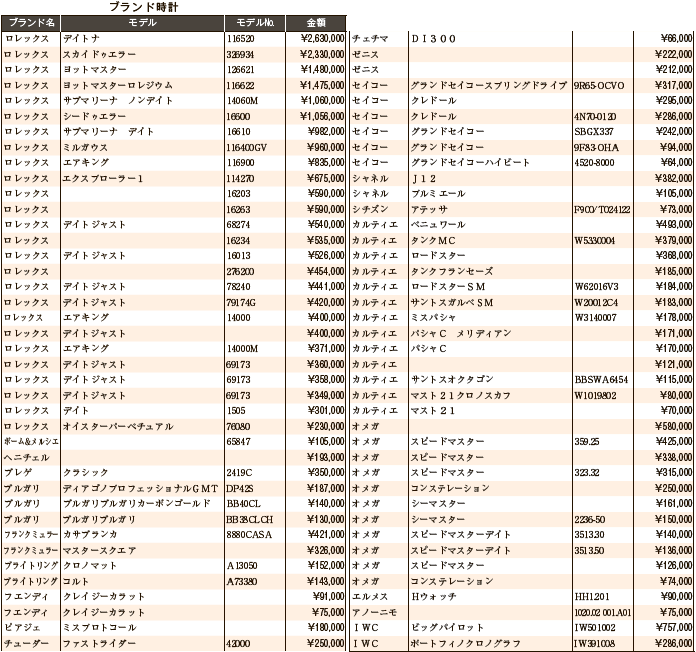
Task: Click the ¥454,000 price cell
Action: click(326, 271)
